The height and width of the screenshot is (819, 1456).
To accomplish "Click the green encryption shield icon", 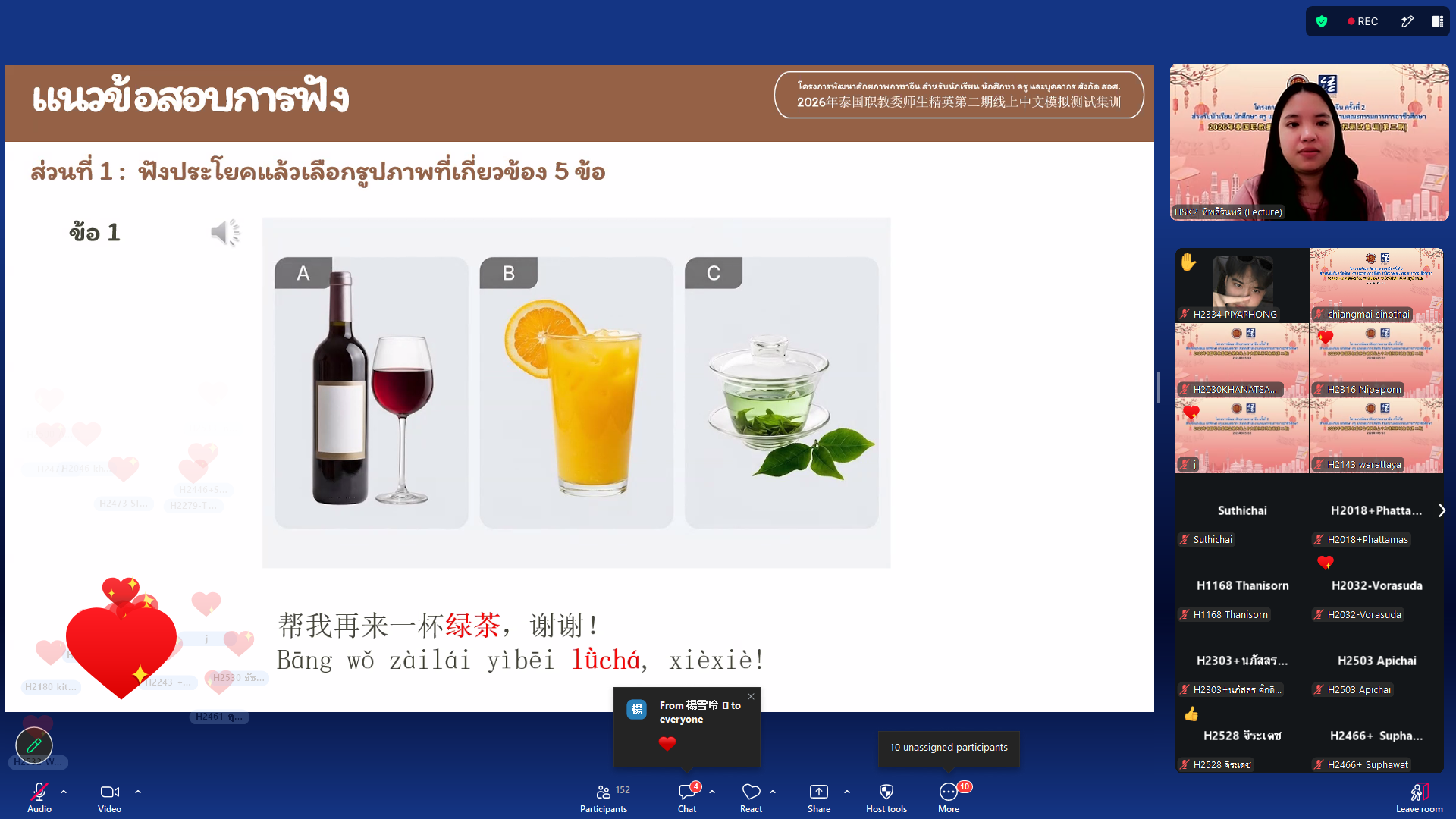I will [1322, 21].
